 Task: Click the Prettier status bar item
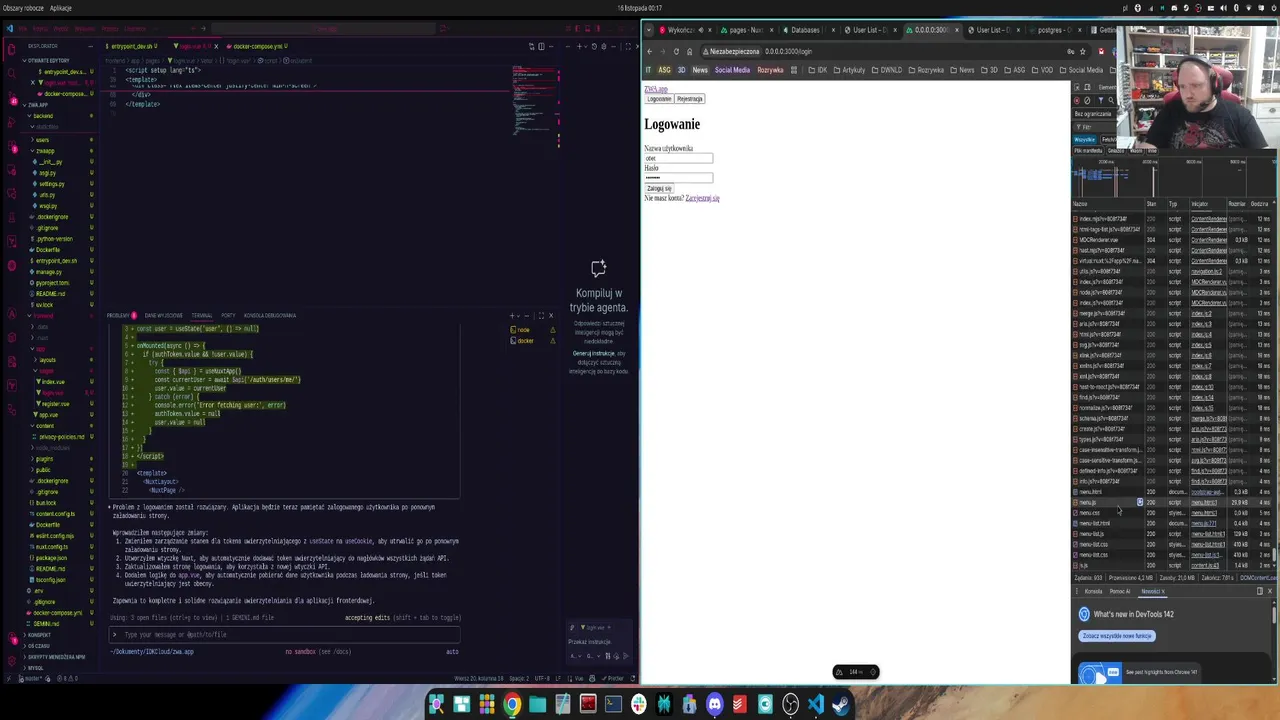point(613,679)
